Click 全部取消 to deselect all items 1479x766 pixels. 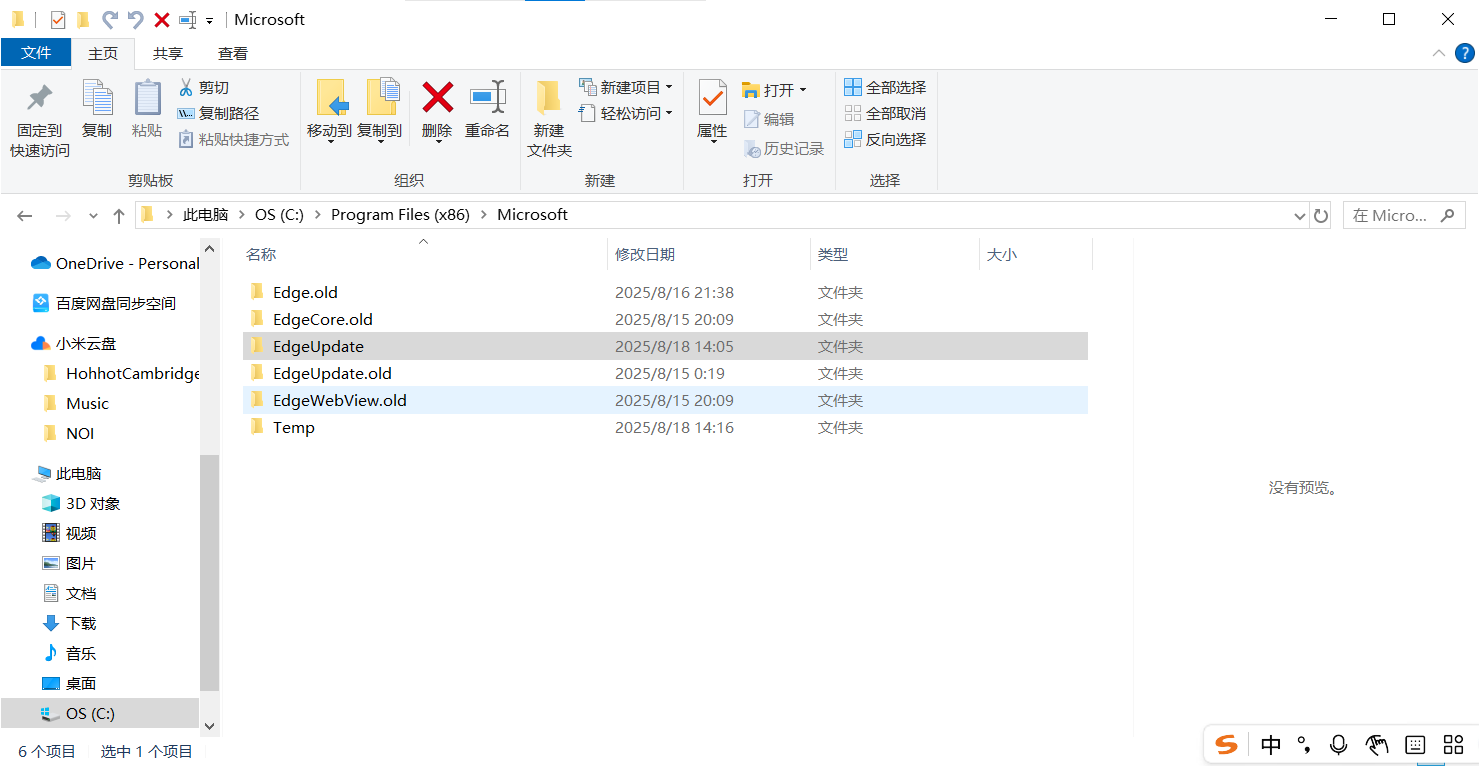click(886, 113)
